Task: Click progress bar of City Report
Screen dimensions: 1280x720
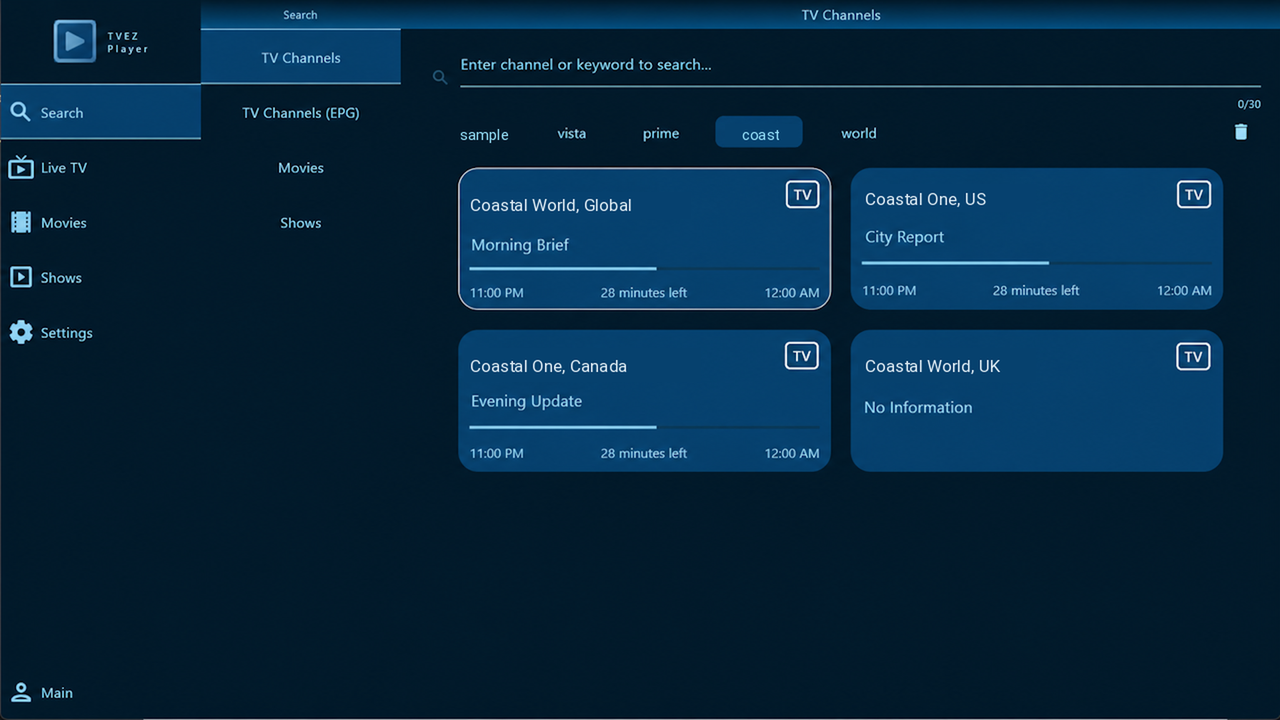Action: pyautogui.click(x=1036, y=262)
